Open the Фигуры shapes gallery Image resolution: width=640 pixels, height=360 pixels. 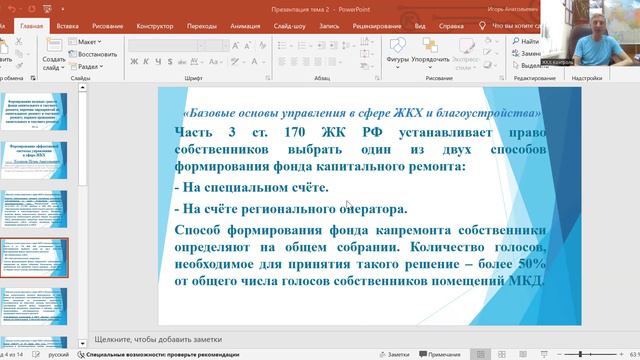tap(398, 52)
